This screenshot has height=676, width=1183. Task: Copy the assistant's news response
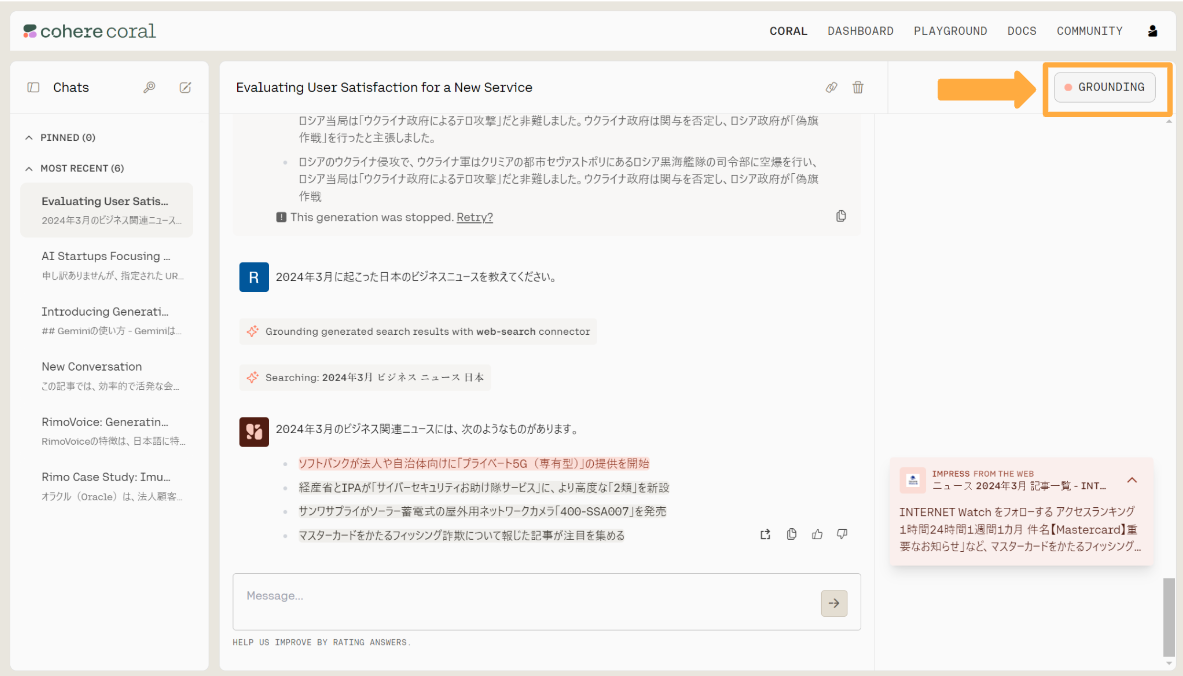791,534
